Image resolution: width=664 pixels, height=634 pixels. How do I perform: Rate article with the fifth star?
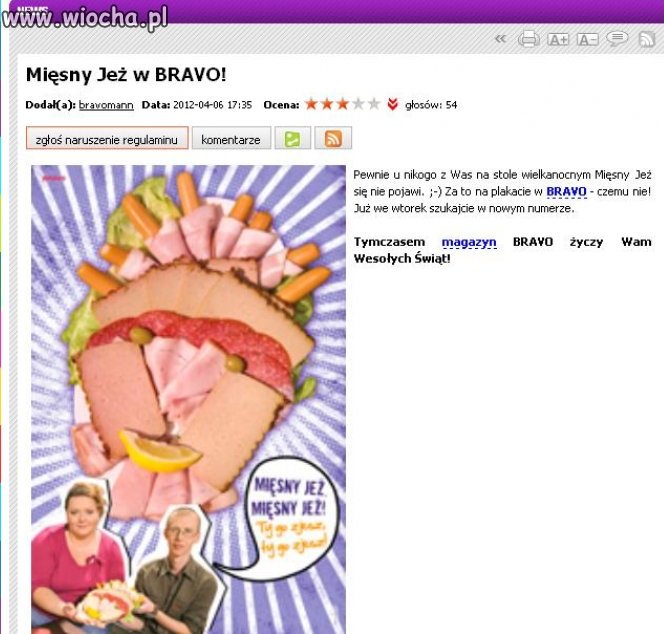point(374,104)
